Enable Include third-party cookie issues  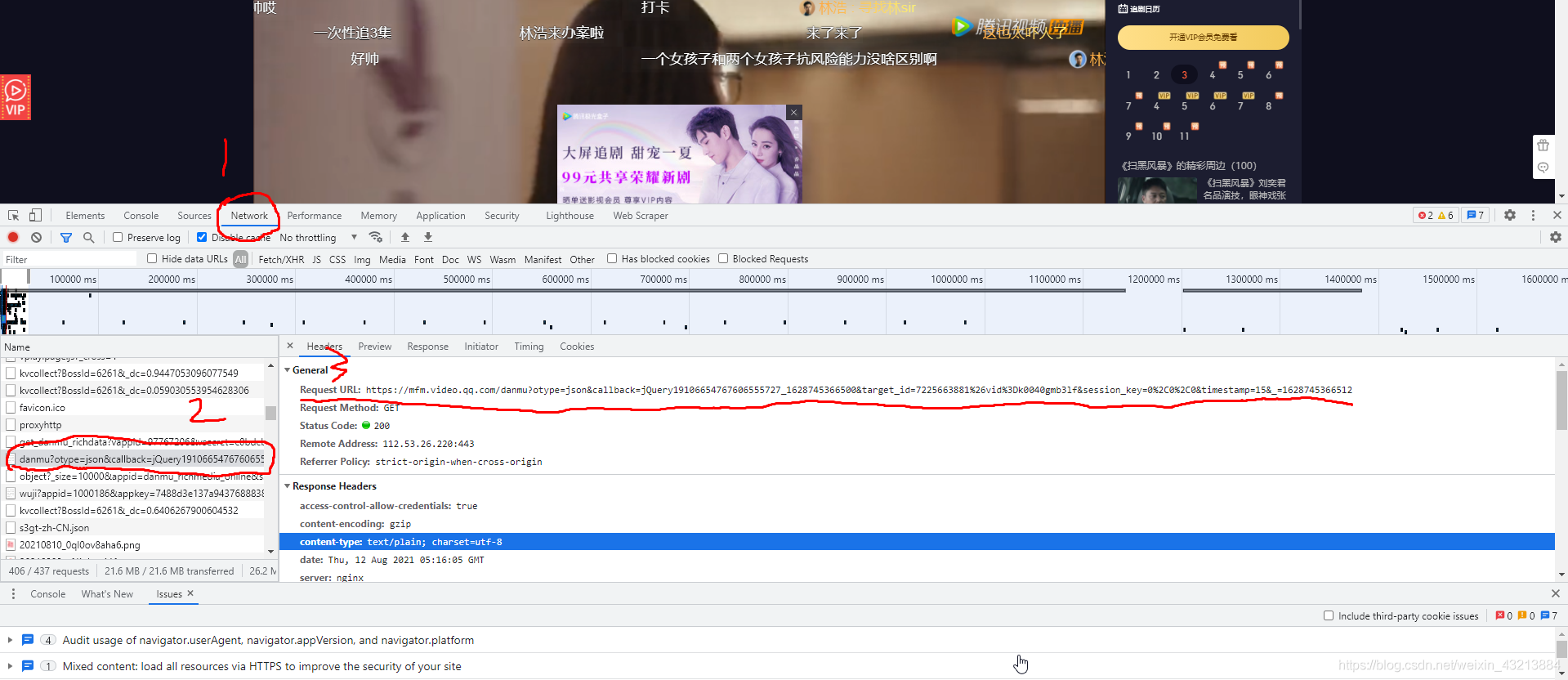point(1329,615)
